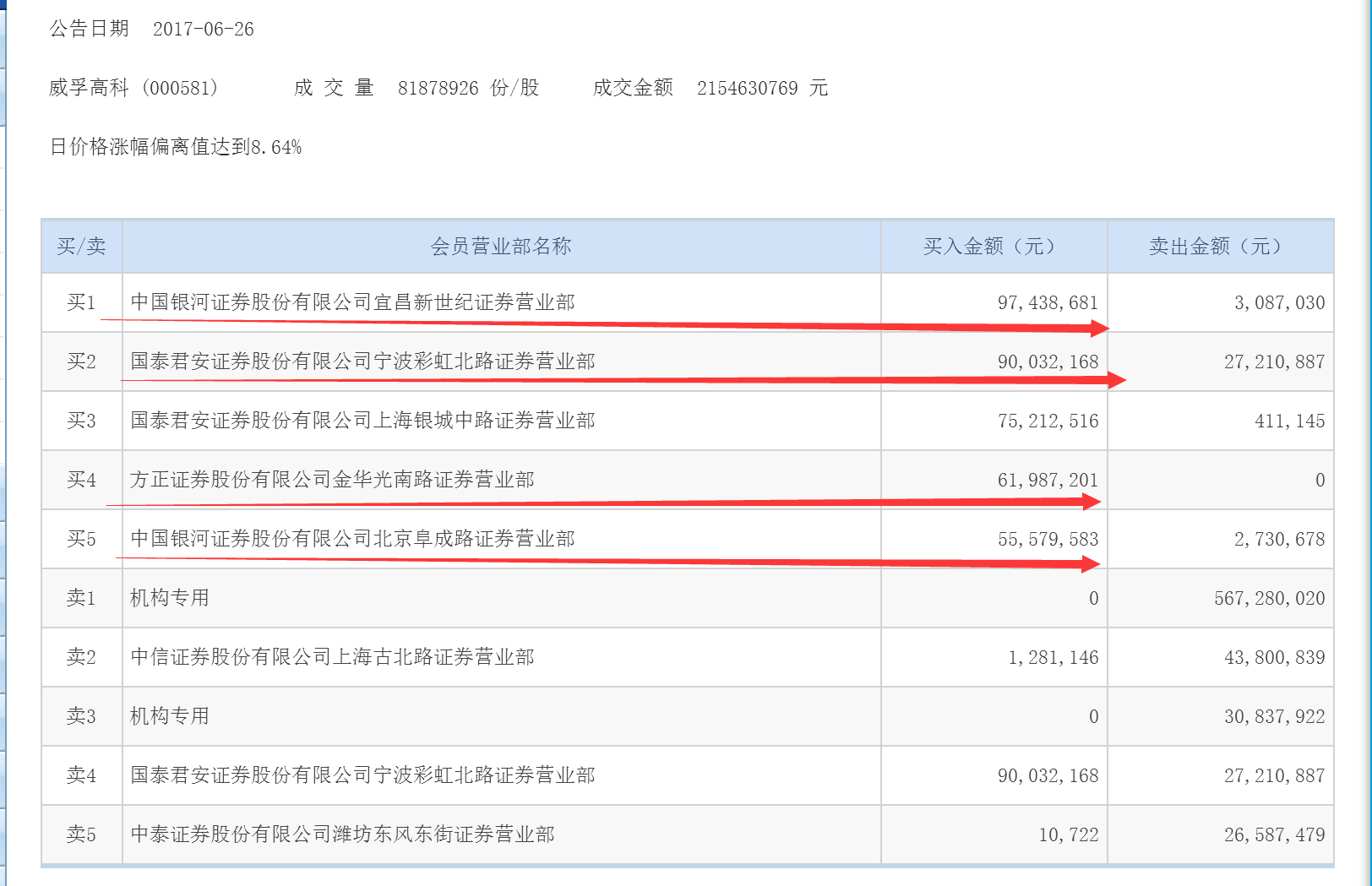The width and height of the screenshot is (1372, 886).
Task: Select the 买2 row label
Action: point(82,361)
